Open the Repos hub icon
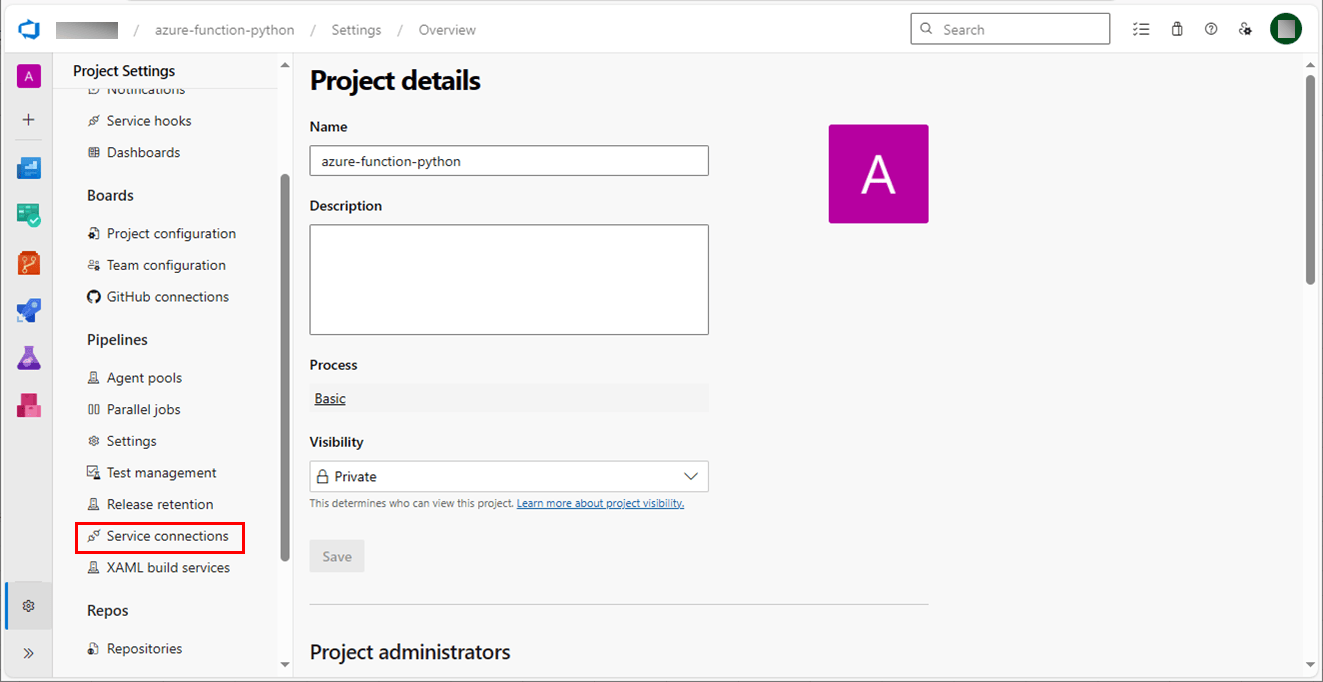This screenshot has width=1323, height=682. click(28, 263)
